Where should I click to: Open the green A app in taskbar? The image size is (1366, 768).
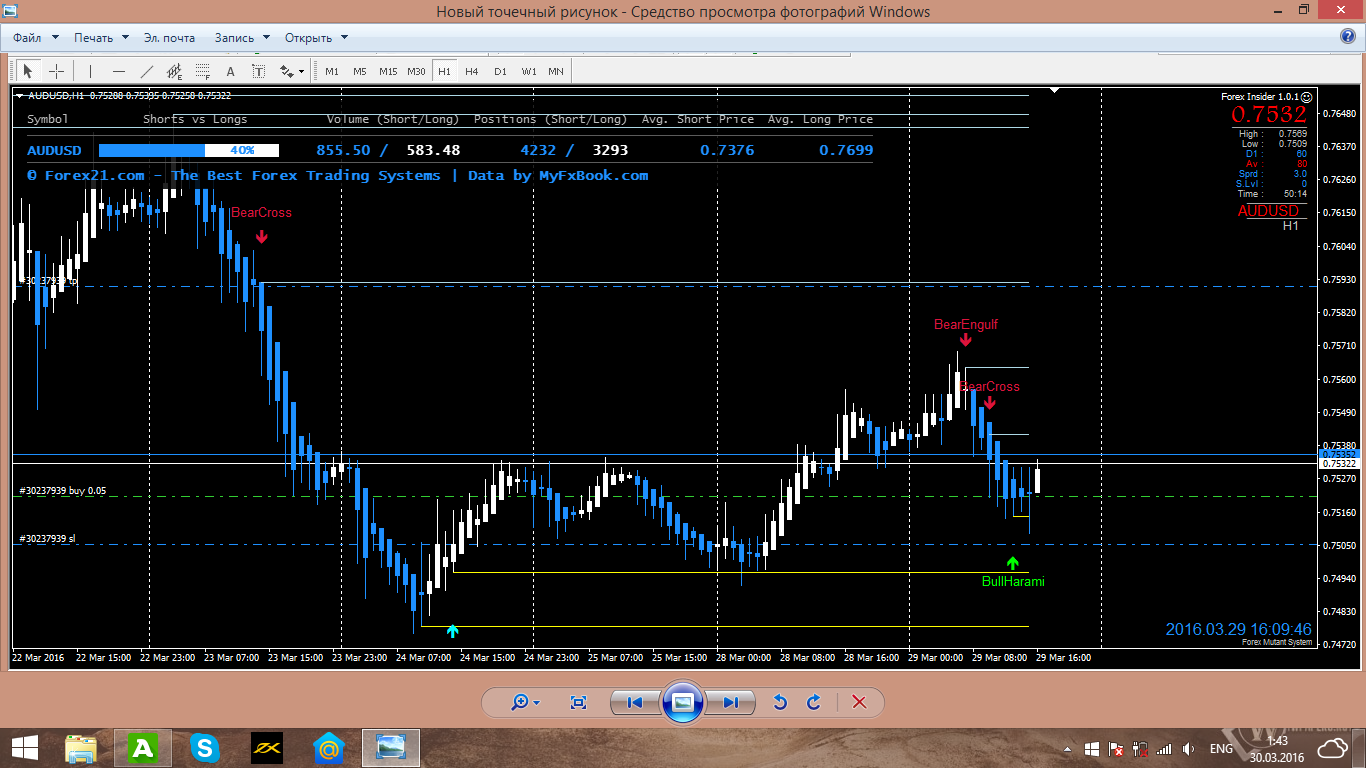coord(144,748)
